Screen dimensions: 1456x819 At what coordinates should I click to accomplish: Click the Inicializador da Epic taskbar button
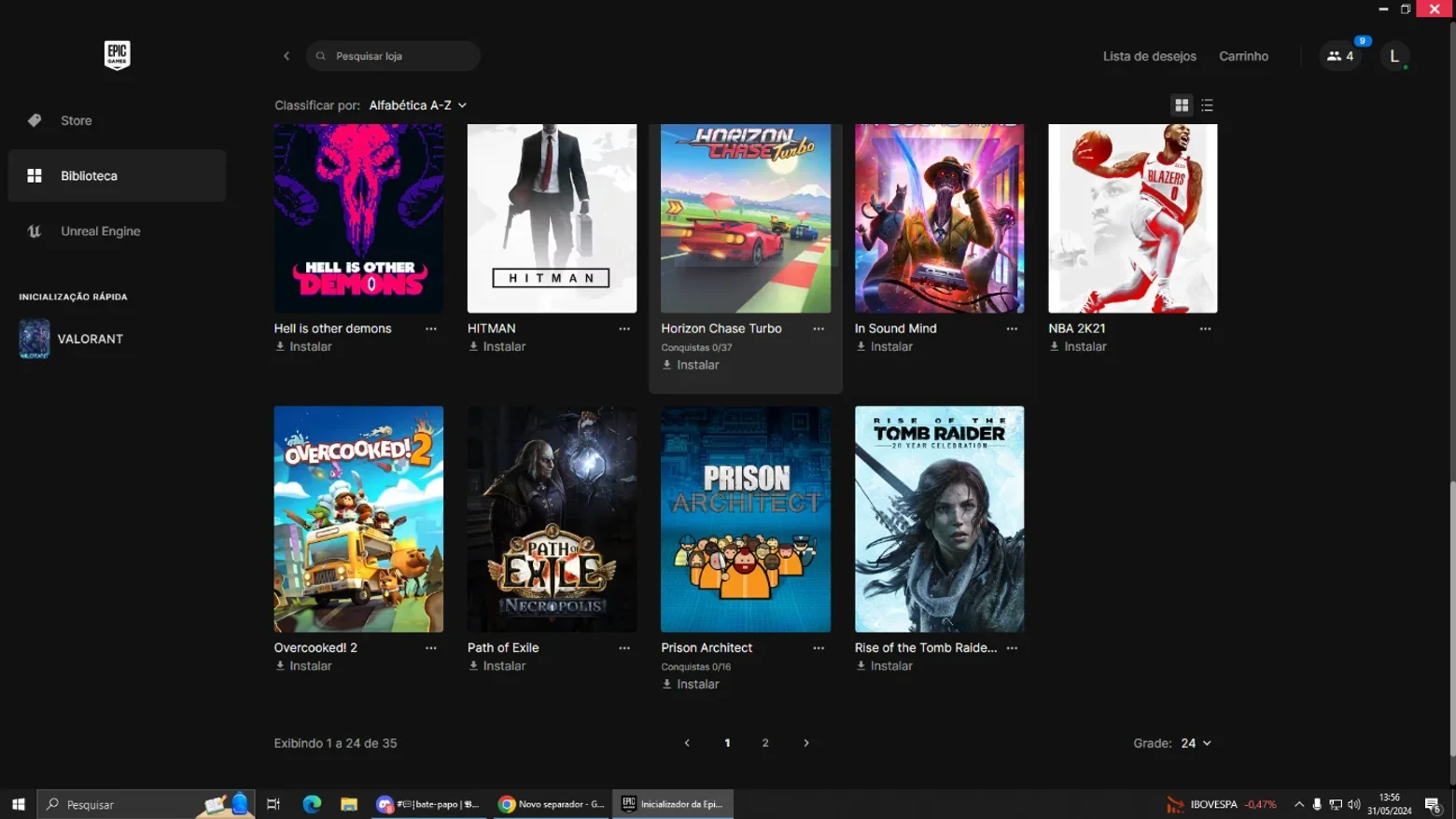673,804
